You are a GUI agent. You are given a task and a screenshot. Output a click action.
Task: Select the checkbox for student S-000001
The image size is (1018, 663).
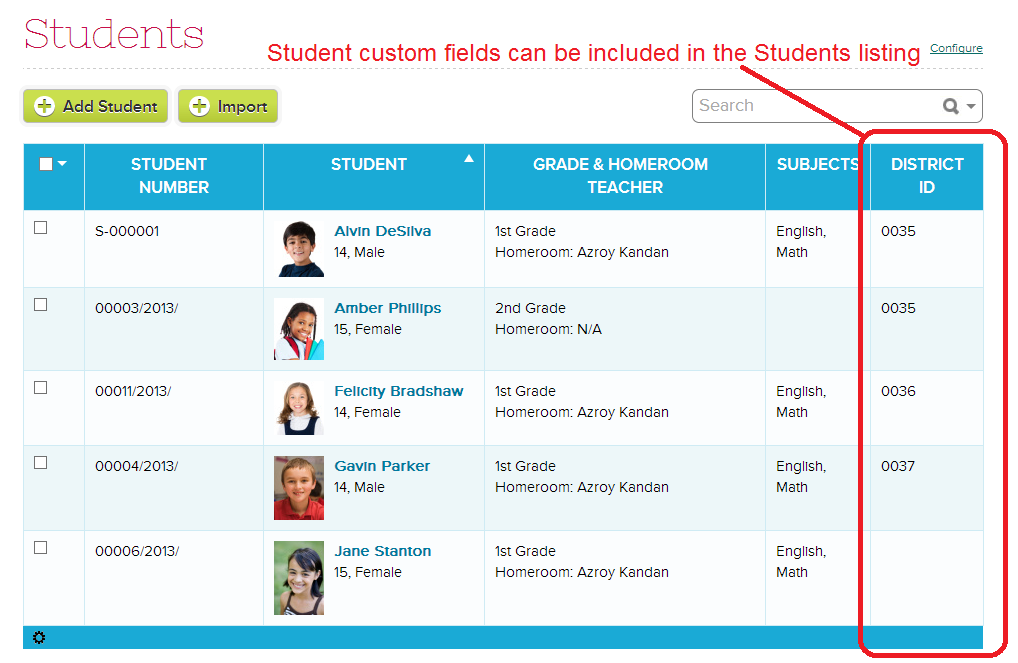[x=41, y=228]
